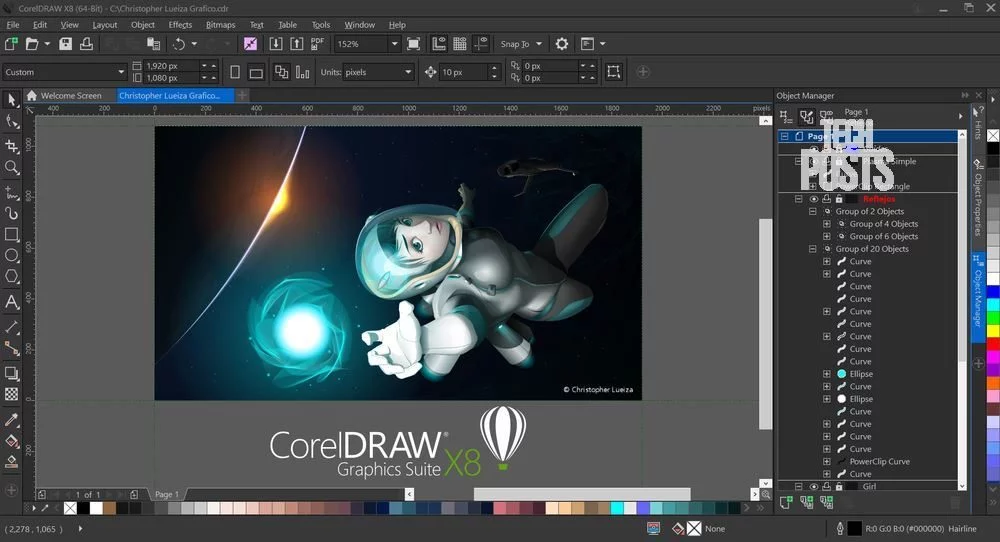Pick the white swatch in the bottom palette
Image resolution: width=1000 pixels, height=542 pixels.
96,508
